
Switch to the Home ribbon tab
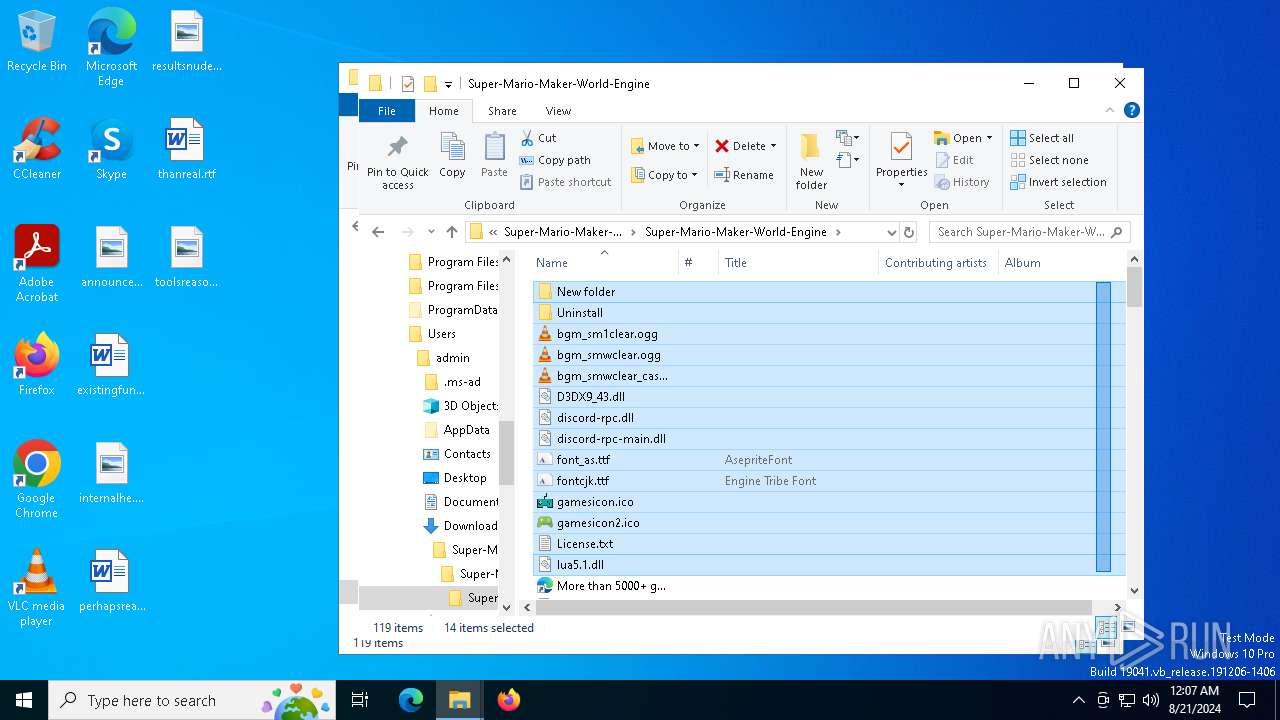click(x=444, y=111)
